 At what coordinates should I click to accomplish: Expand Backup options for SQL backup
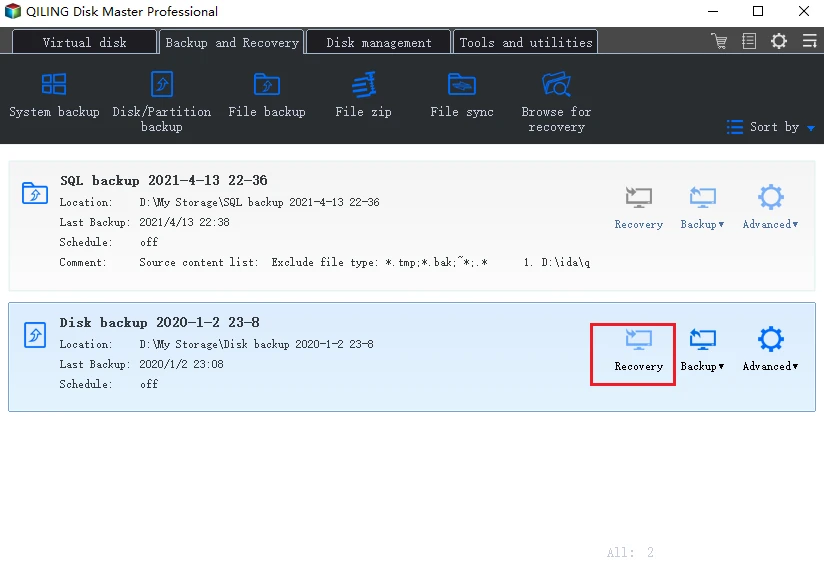coord(702,208)
